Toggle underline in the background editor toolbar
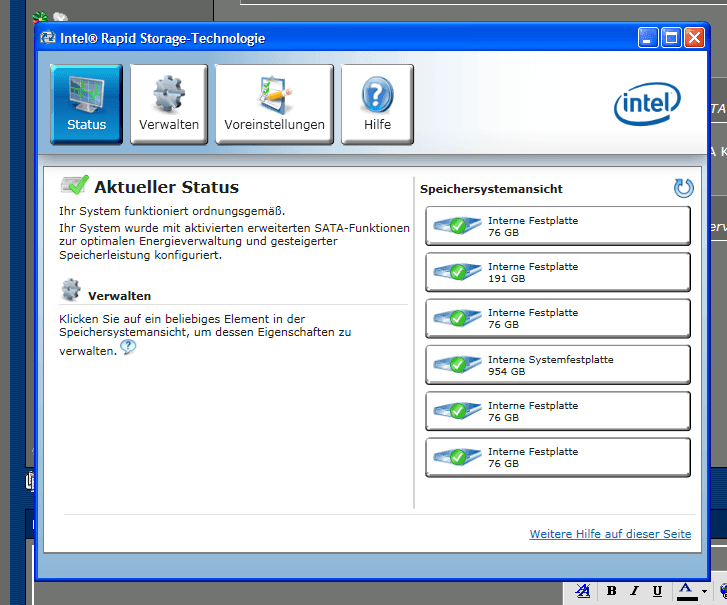 (x=657, y=591)
